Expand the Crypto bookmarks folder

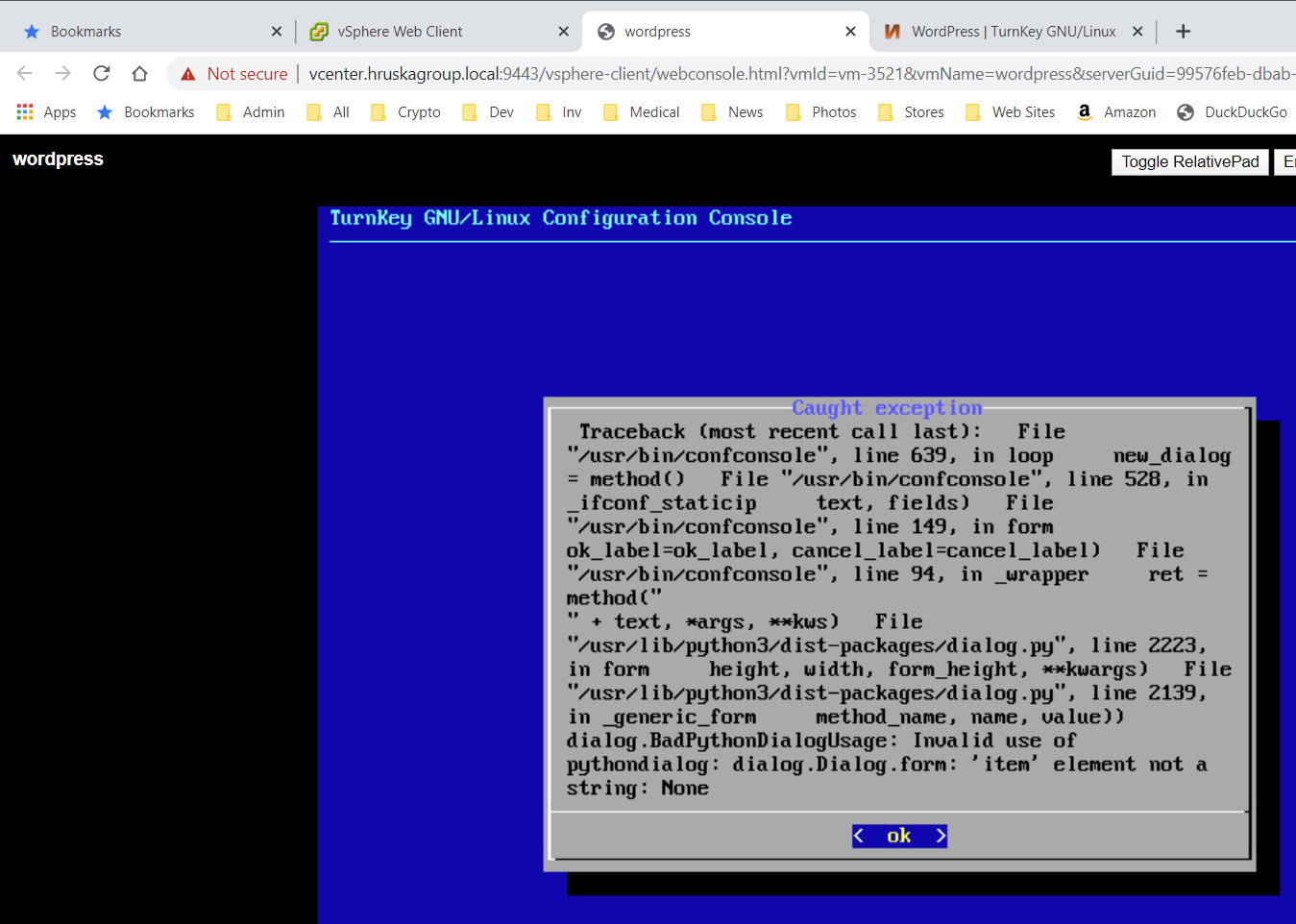tap(405, 112)
